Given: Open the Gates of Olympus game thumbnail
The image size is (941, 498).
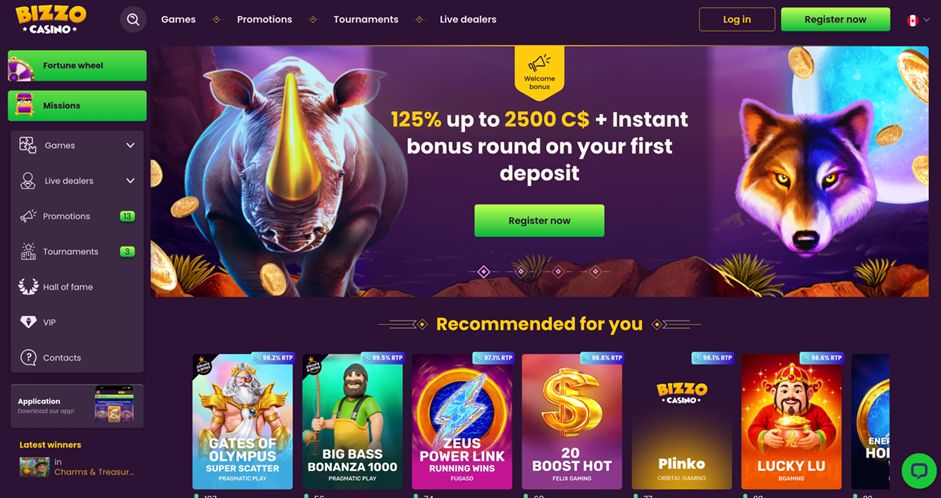Looking at the screenshot, I should (242, 421).
